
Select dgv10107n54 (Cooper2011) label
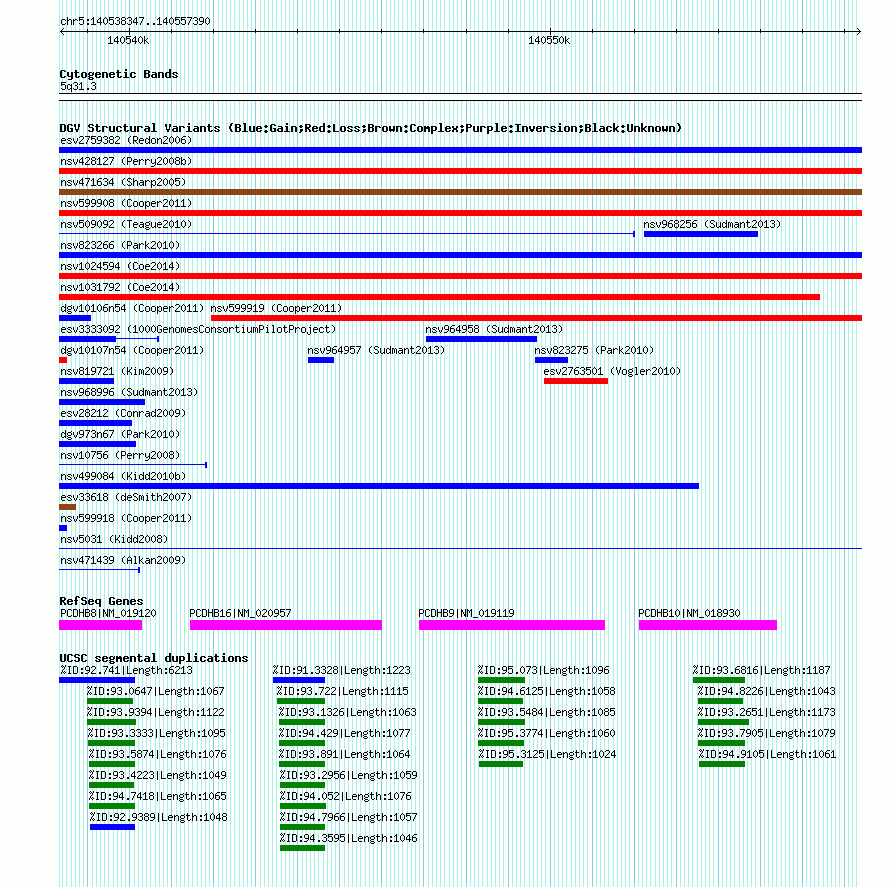132,350
